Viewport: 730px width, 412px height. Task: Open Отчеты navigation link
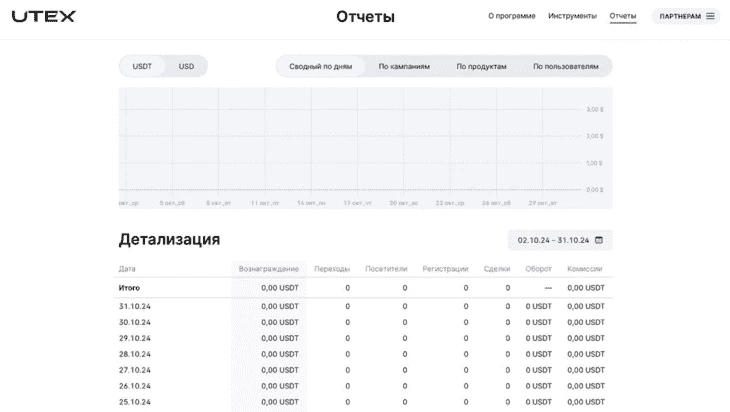click(622, 16)
